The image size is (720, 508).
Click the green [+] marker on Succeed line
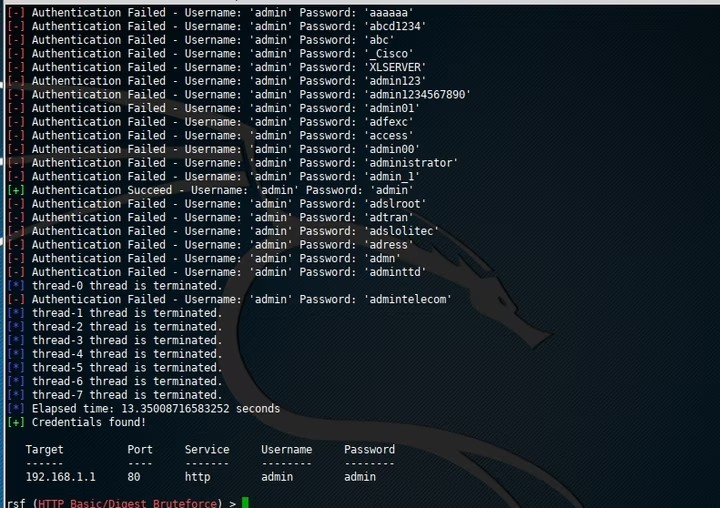point(16,190)
